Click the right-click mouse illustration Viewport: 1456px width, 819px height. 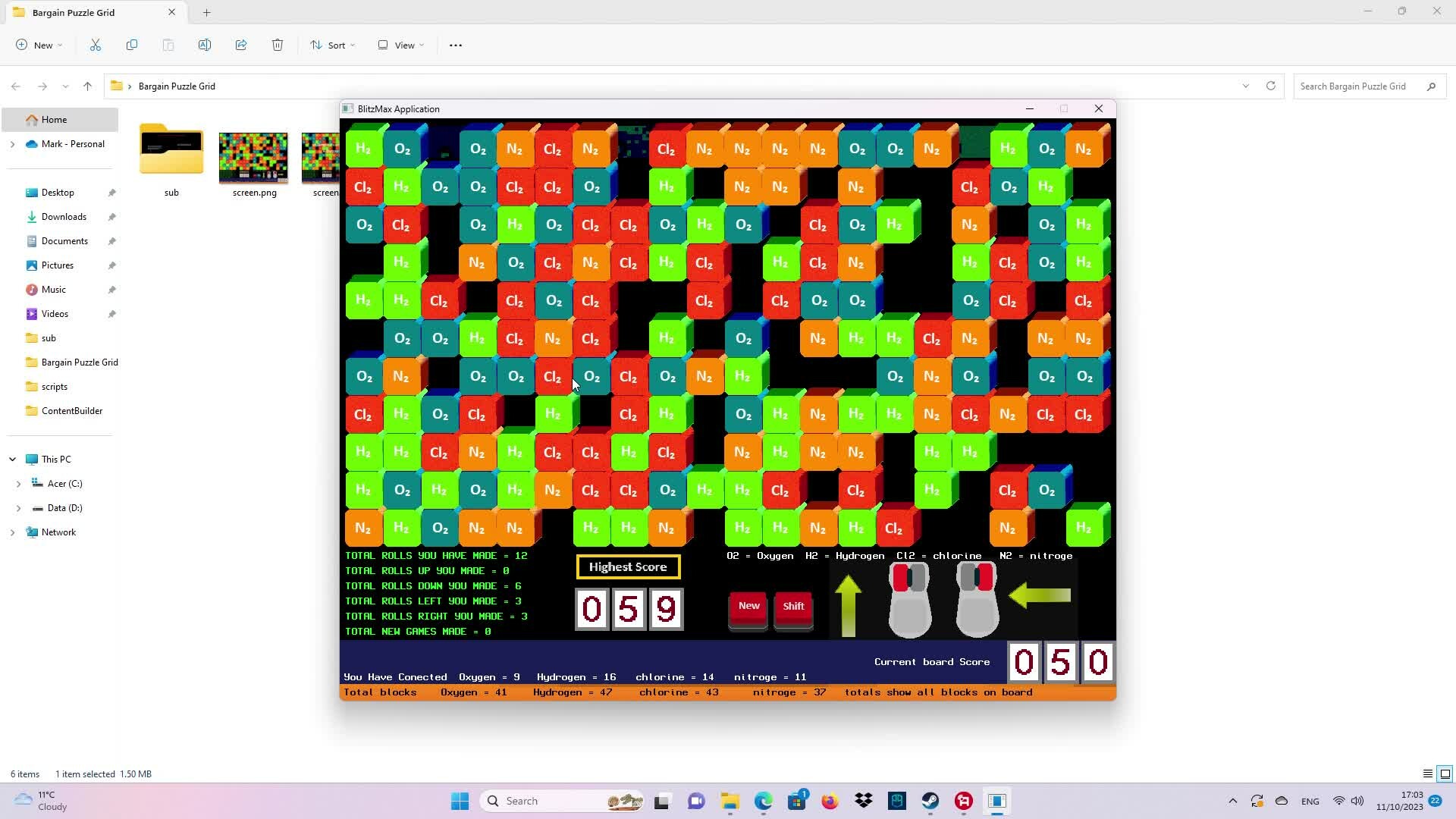pos(977,601)
